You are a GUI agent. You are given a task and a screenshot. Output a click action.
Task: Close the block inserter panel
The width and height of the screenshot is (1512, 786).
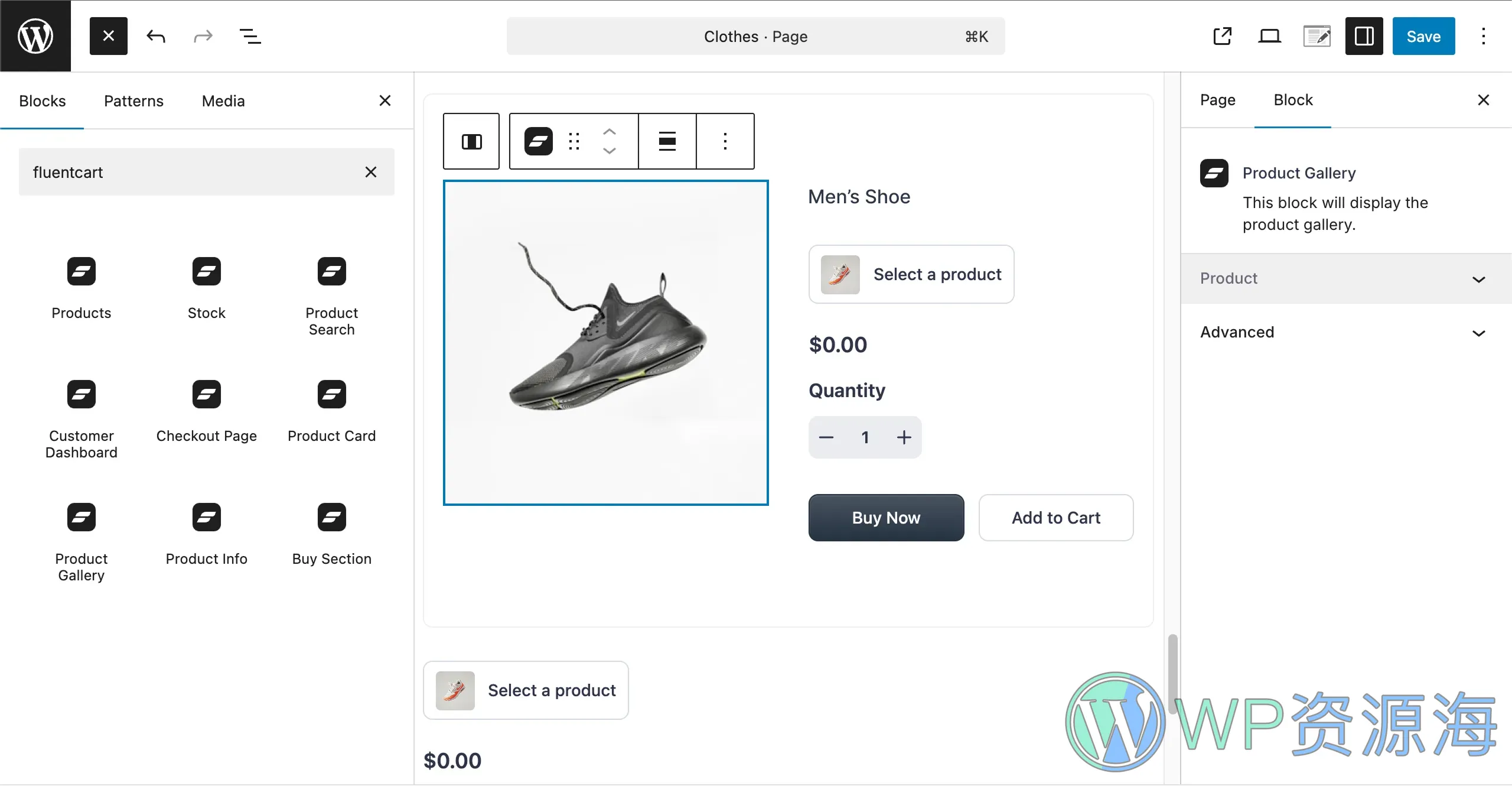click(384, 100)
